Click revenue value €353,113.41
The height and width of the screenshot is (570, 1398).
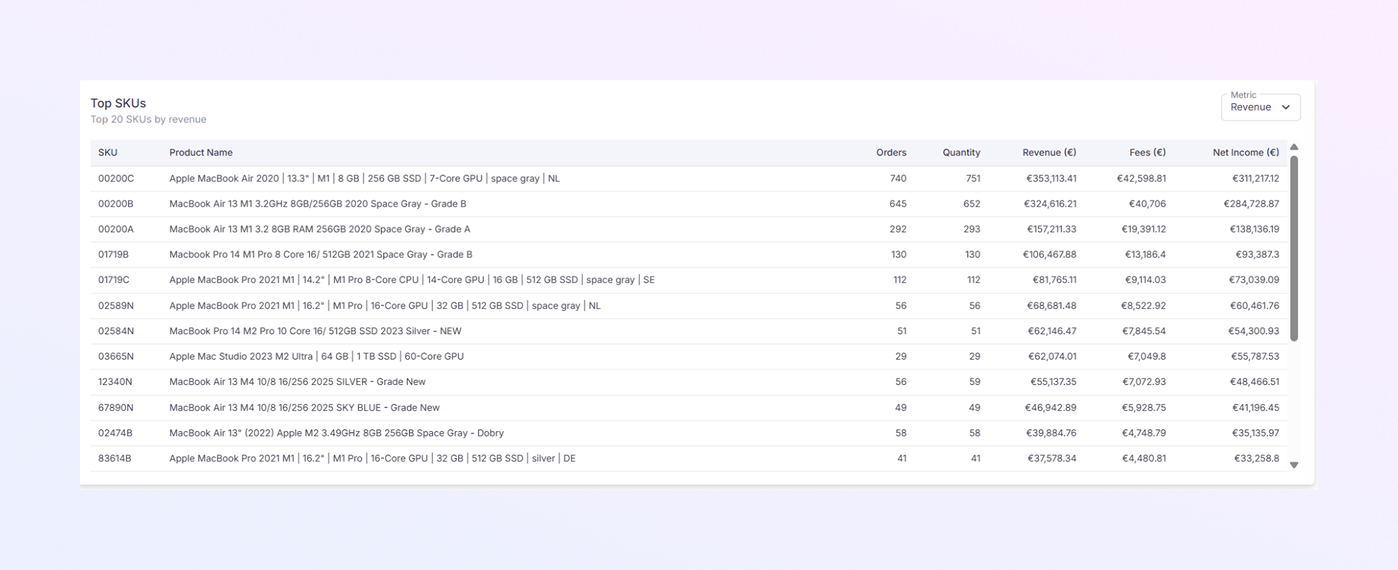click(x=1049, y=179)
